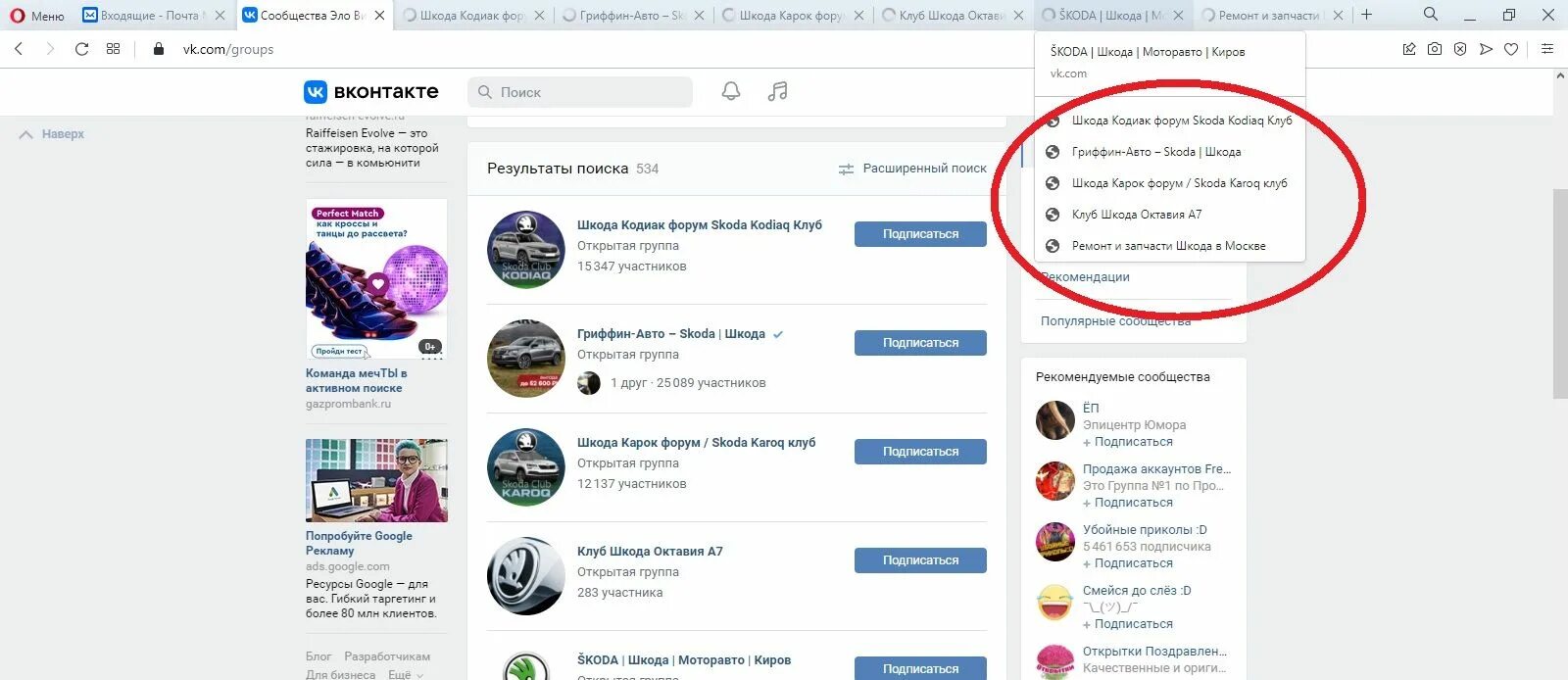Open Команда мечТЫ в активном поиске ad link

[356, 380]
